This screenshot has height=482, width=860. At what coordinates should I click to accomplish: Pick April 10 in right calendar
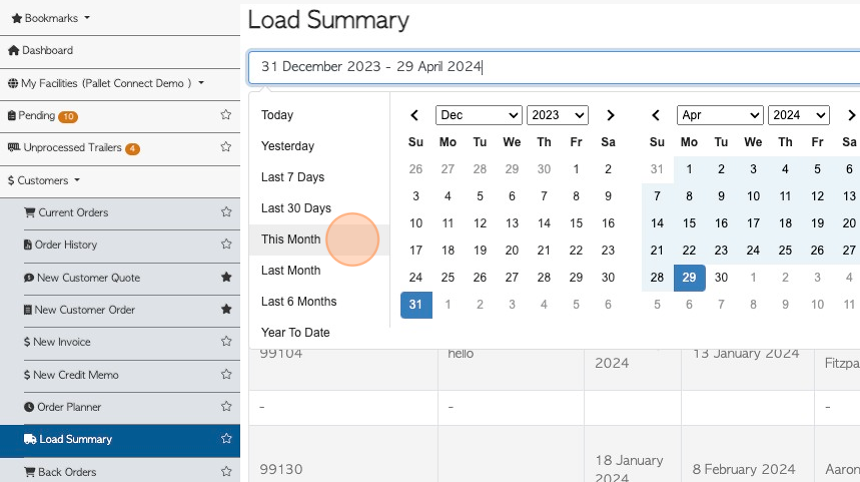tap(753, 196)
